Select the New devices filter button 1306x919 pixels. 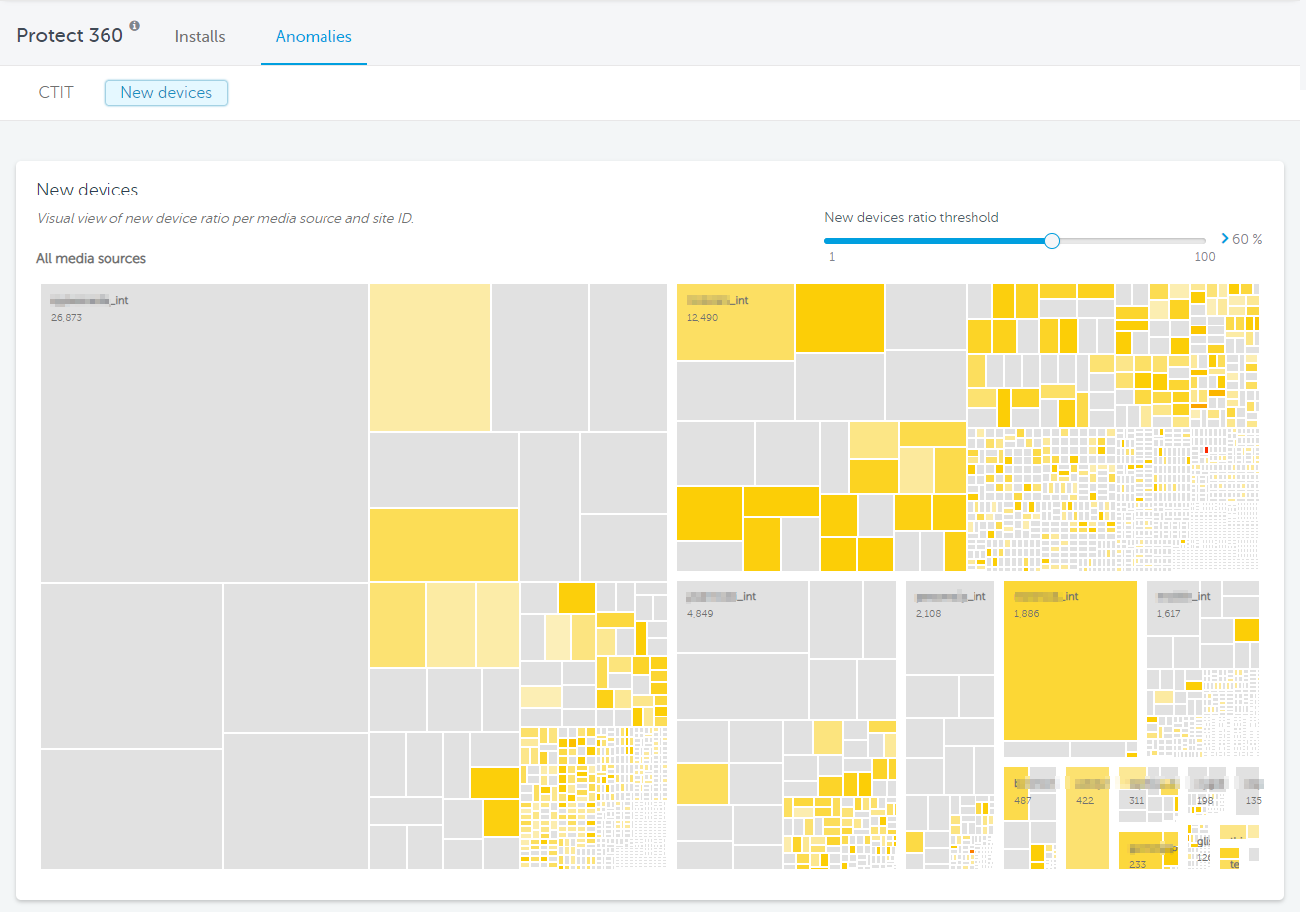click(x=166, y=92)
